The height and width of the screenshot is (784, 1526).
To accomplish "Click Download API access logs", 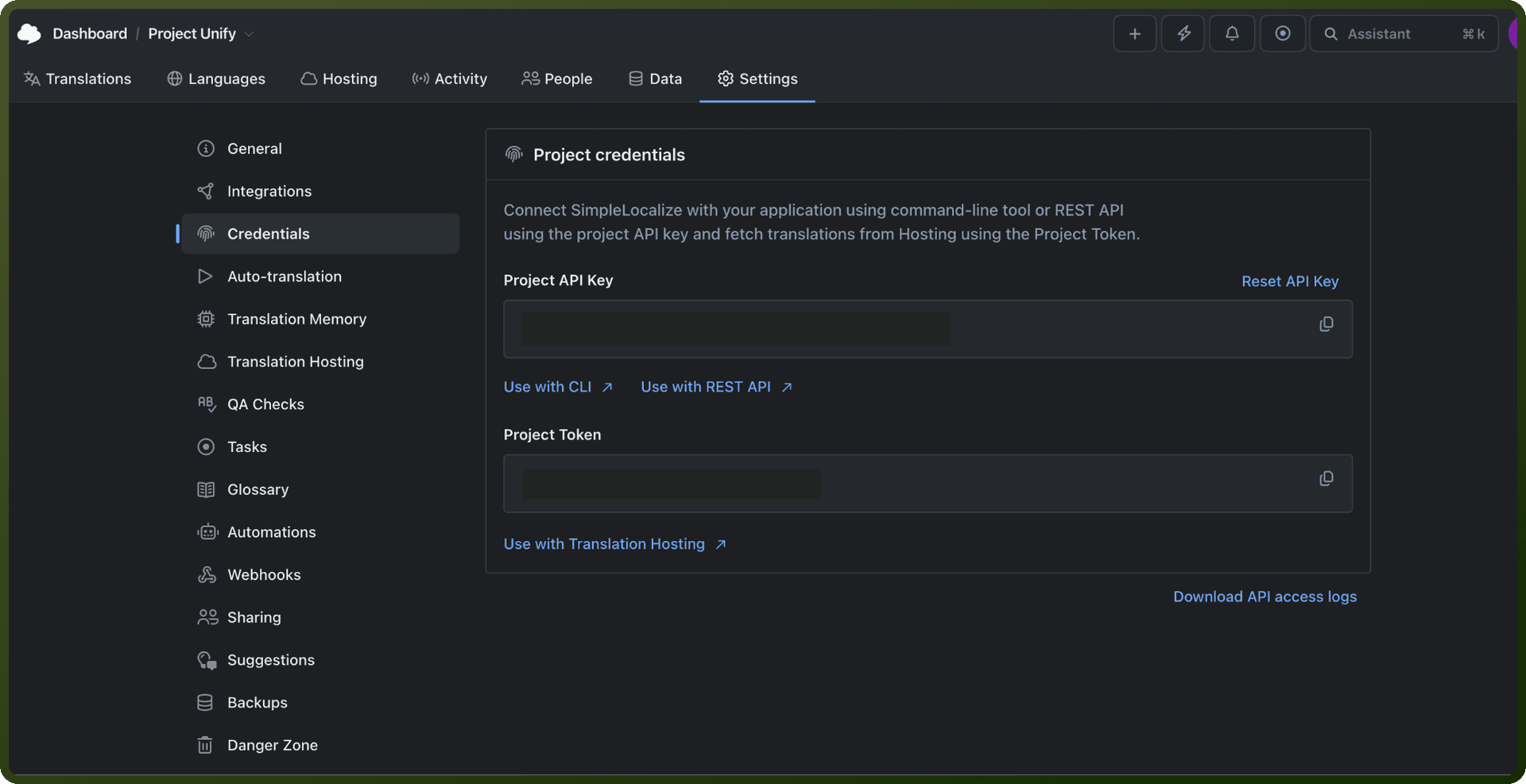I will tap(1265, 597).
